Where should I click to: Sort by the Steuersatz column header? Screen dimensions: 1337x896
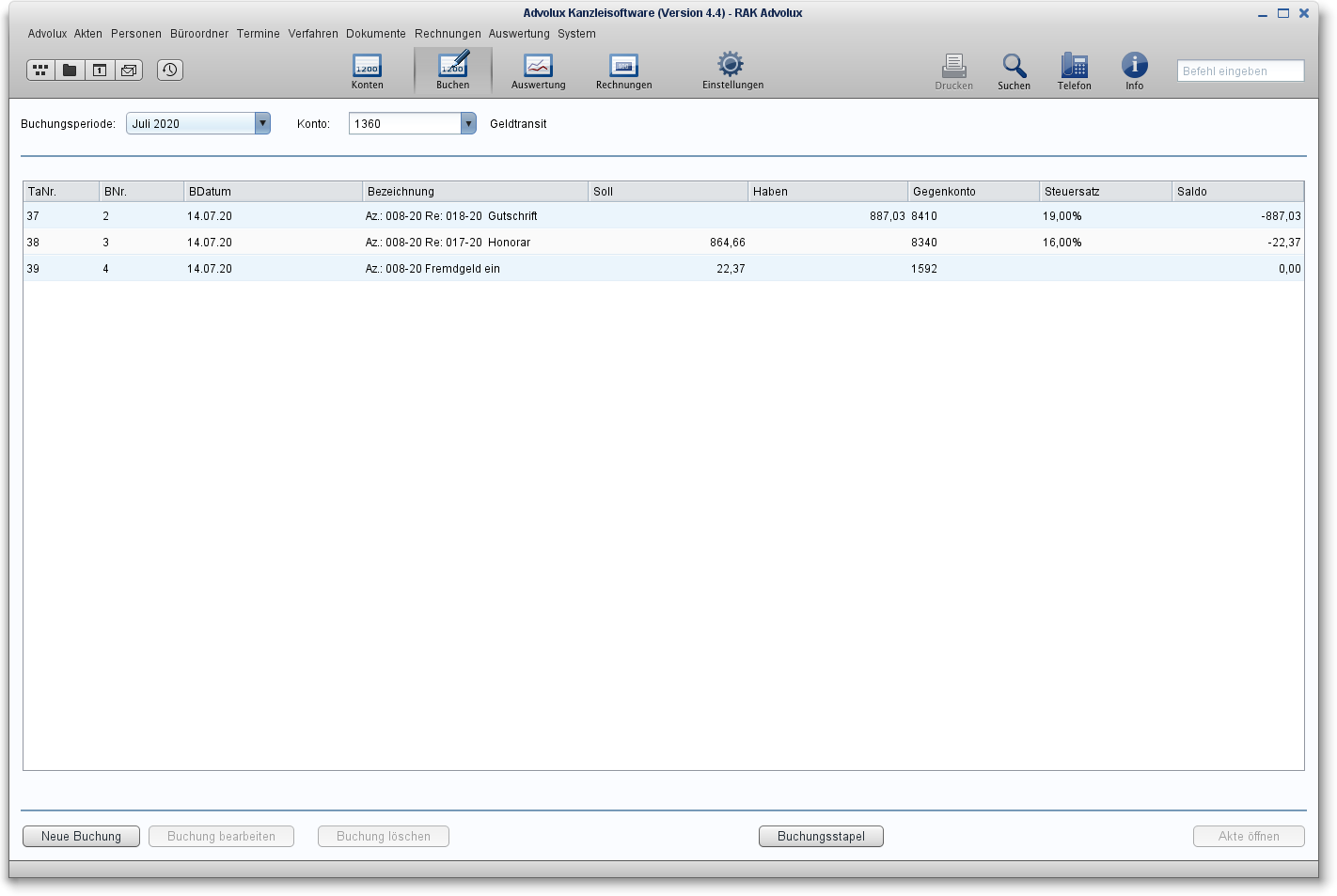point(1106,191)
